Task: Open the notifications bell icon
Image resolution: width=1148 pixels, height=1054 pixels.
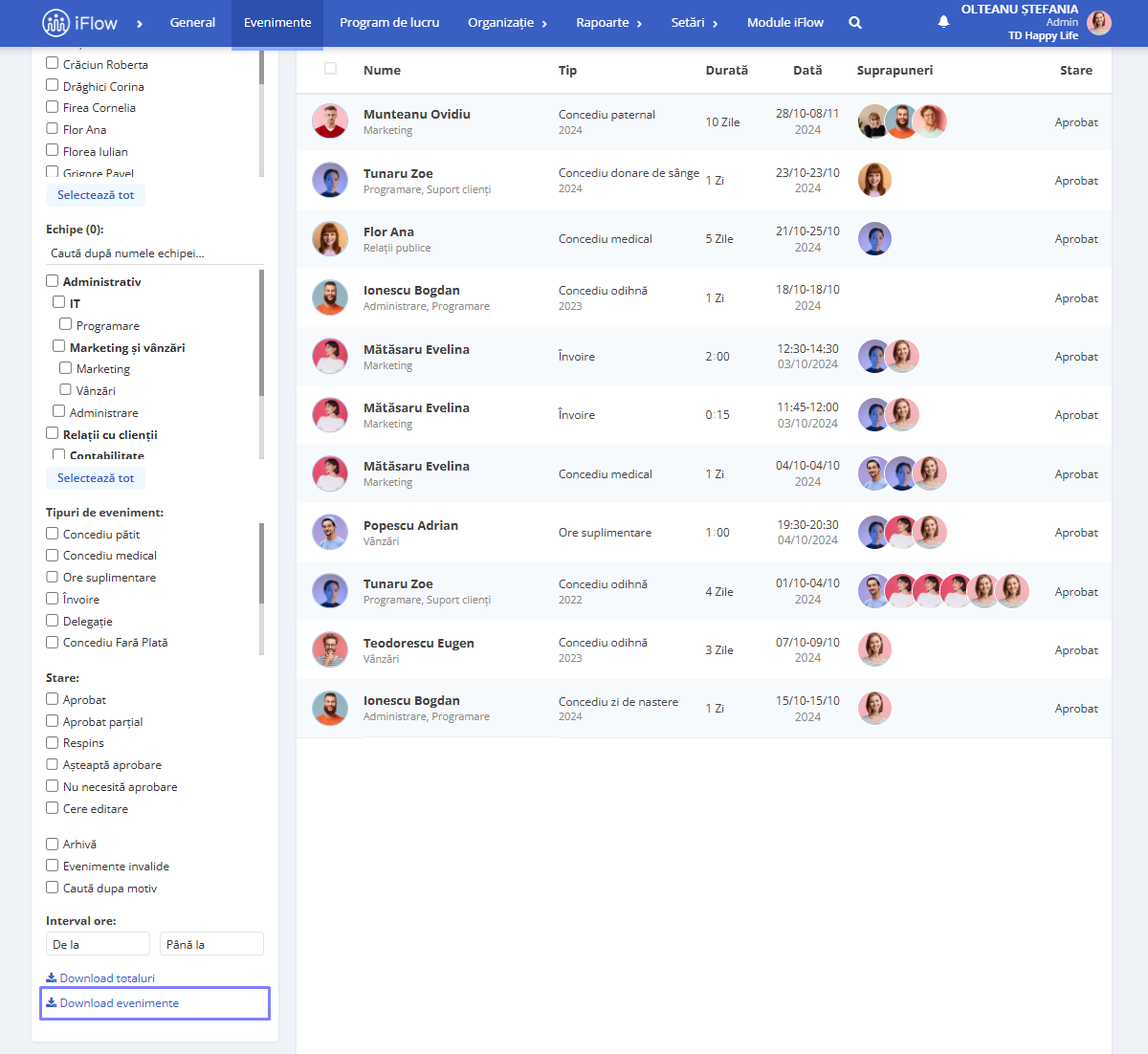Action: pos(943,22)
